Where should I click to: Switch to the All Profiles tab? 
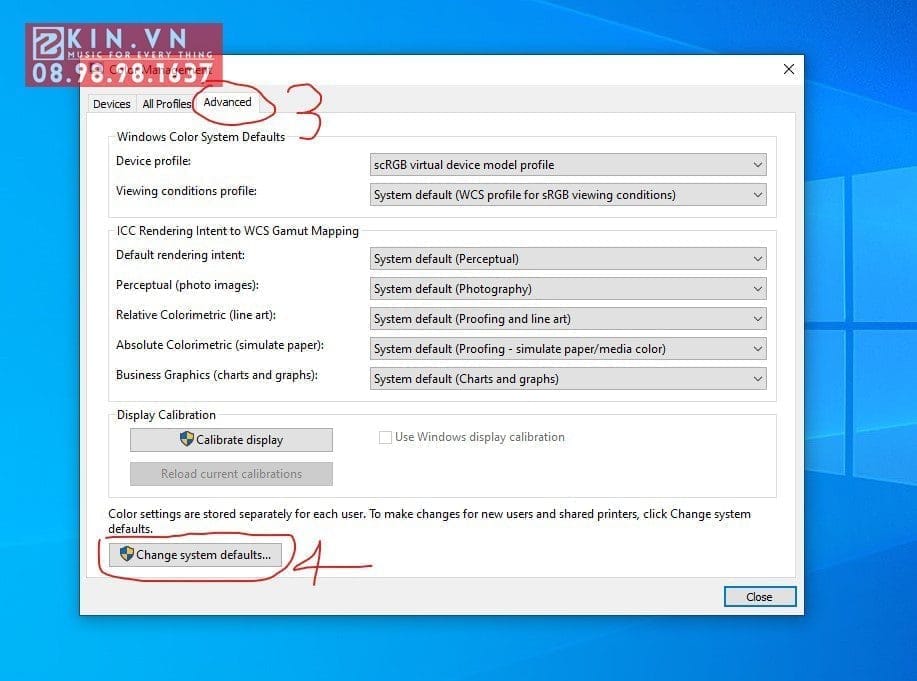pyautogui.click(x=166, y=103)
